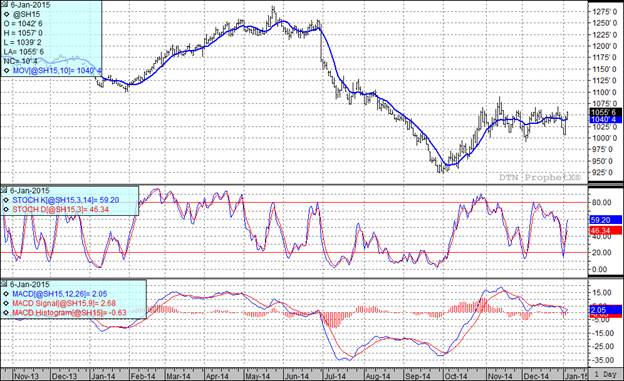Click the Dec-13 date on time axis

tap(64, 376)
